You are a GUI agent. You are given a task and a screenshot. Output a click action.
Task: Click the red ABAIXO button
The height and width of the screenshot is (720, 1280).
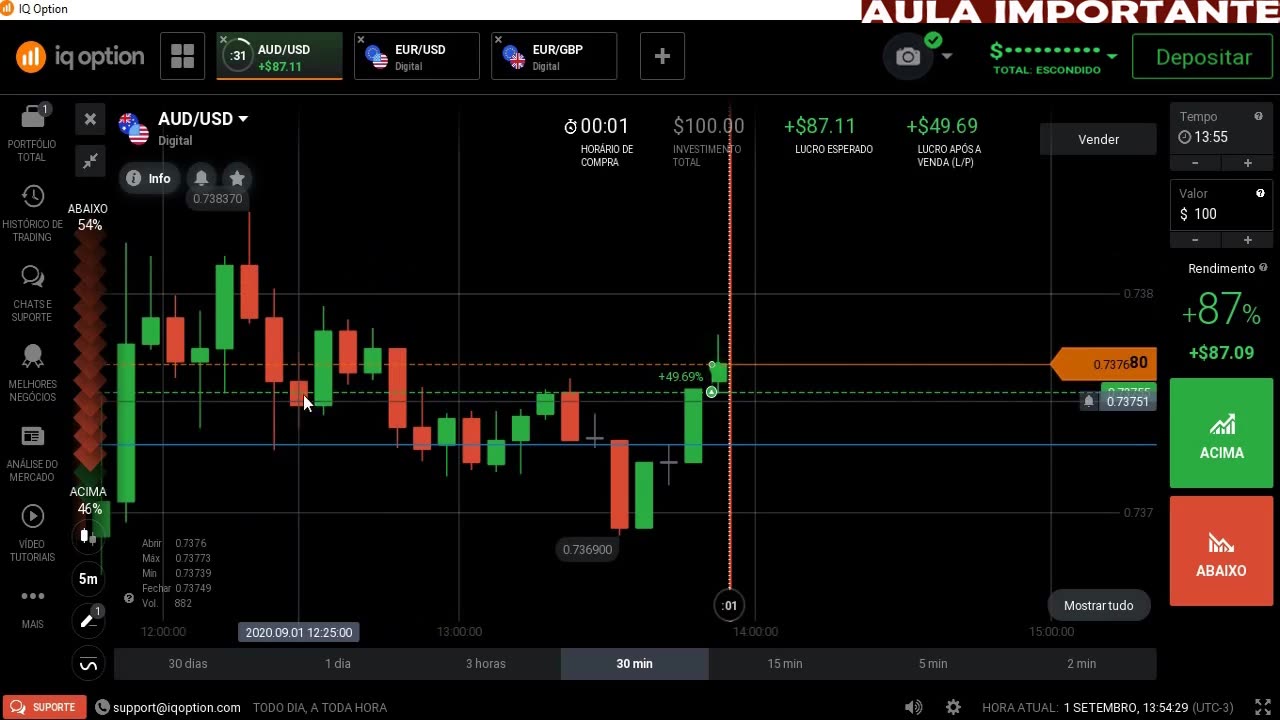tap(1221, 551)
